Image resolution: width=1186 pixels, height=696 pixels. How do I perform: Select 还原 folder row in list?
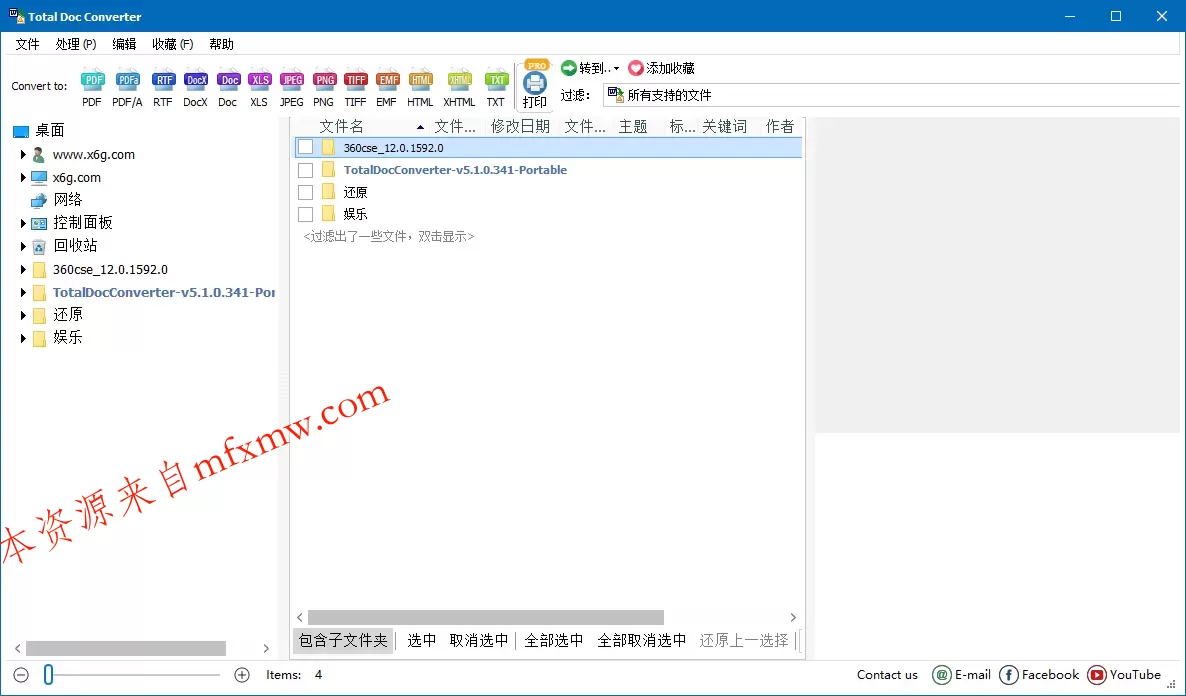coord(548,192)
